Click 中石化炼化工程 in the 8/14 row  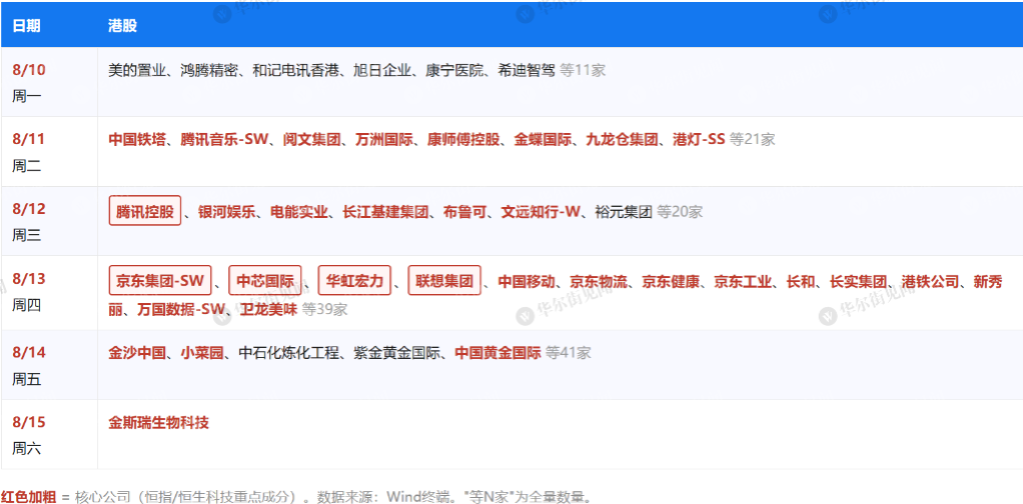pos(290,353)
